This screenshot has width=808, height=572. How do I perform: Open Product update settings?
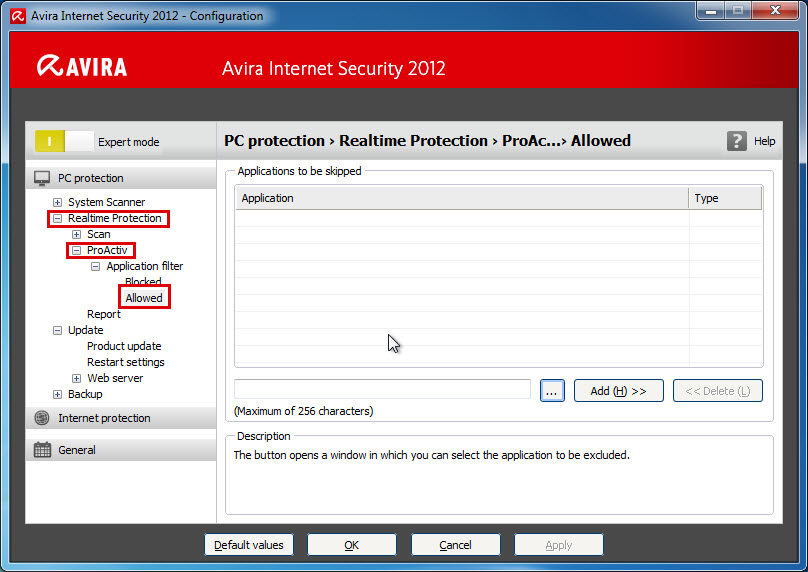[124, 346]
